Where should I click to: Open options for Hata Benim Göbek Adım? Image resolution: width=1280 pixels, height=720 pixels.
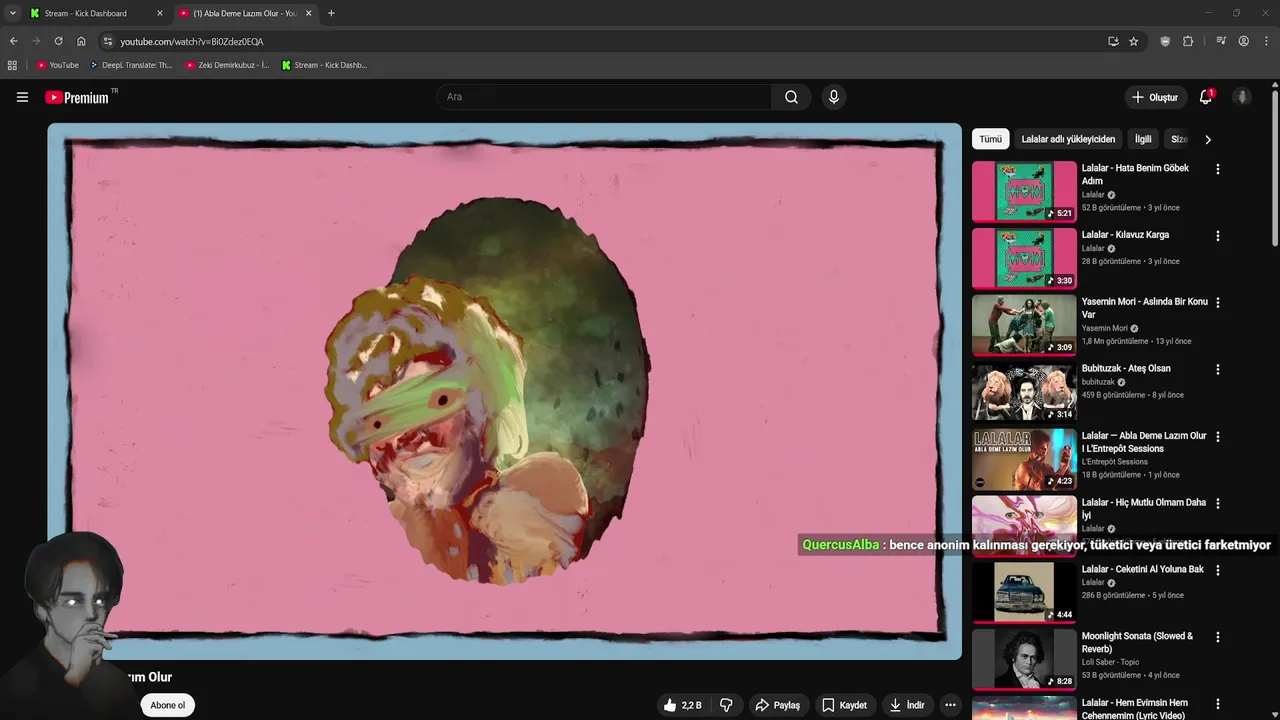tap(1217, 169)
